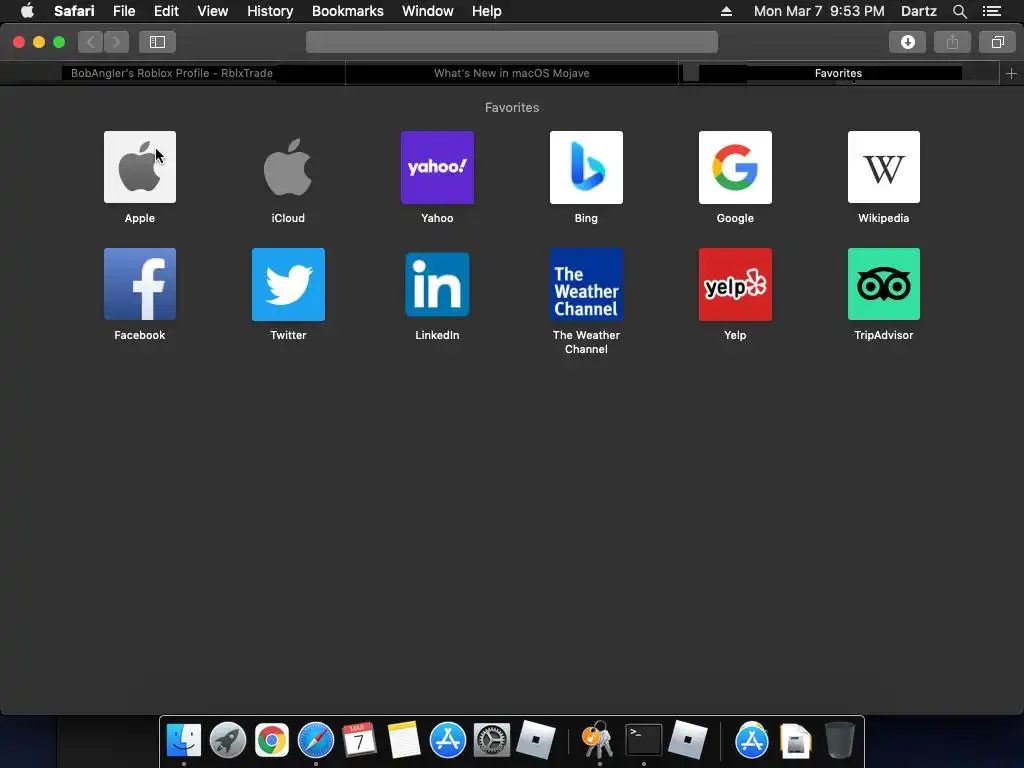The height and width of the screenshot is (768, 1024).
Task: Close the Safari window
Action: coord(19,42)
